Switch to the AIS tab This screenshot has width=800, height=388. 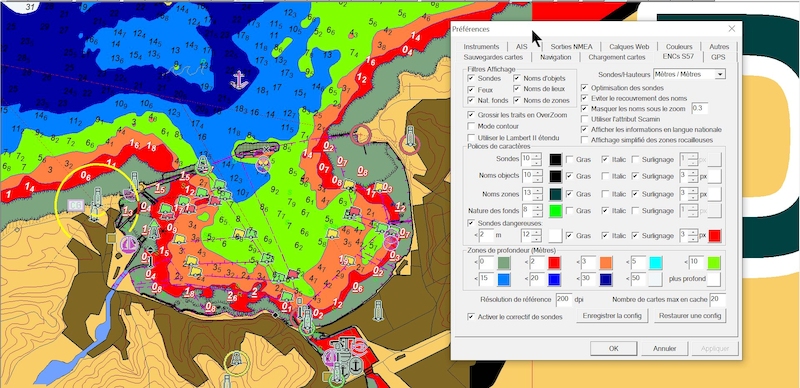click(521, 46)
